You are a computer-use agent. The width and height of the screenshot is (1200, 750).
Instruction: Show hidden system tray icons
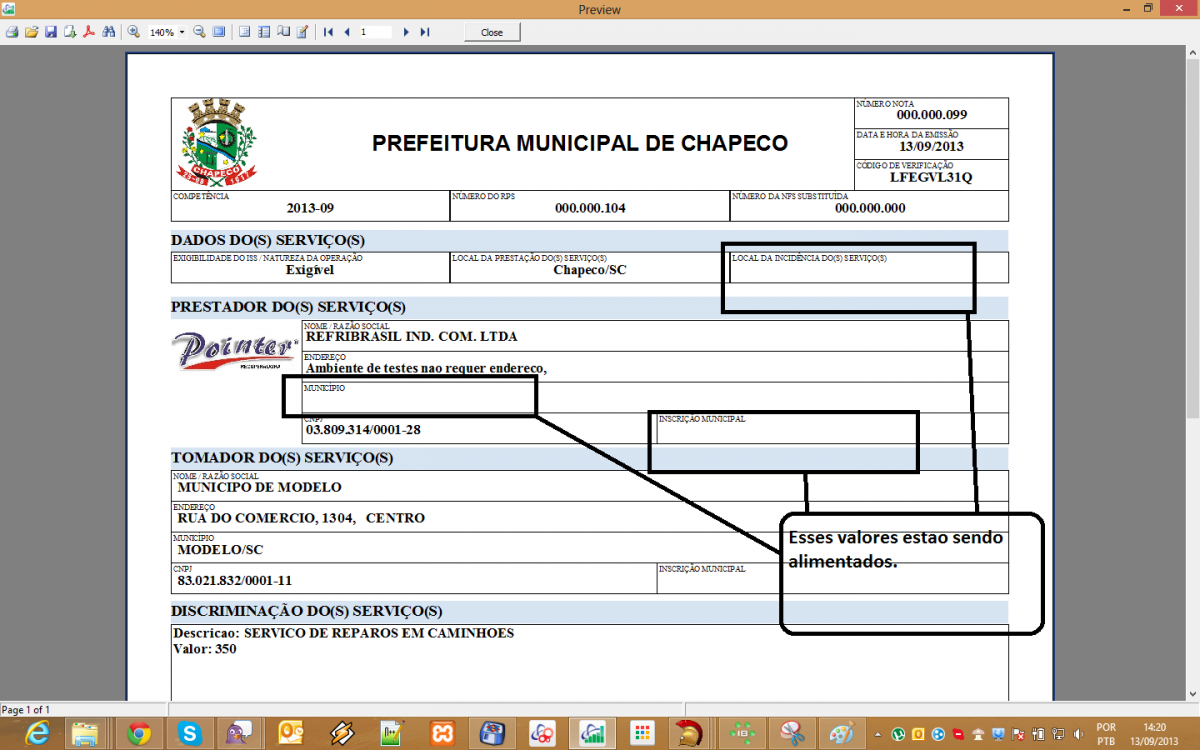pyautogui.click(x=880, y=734)
